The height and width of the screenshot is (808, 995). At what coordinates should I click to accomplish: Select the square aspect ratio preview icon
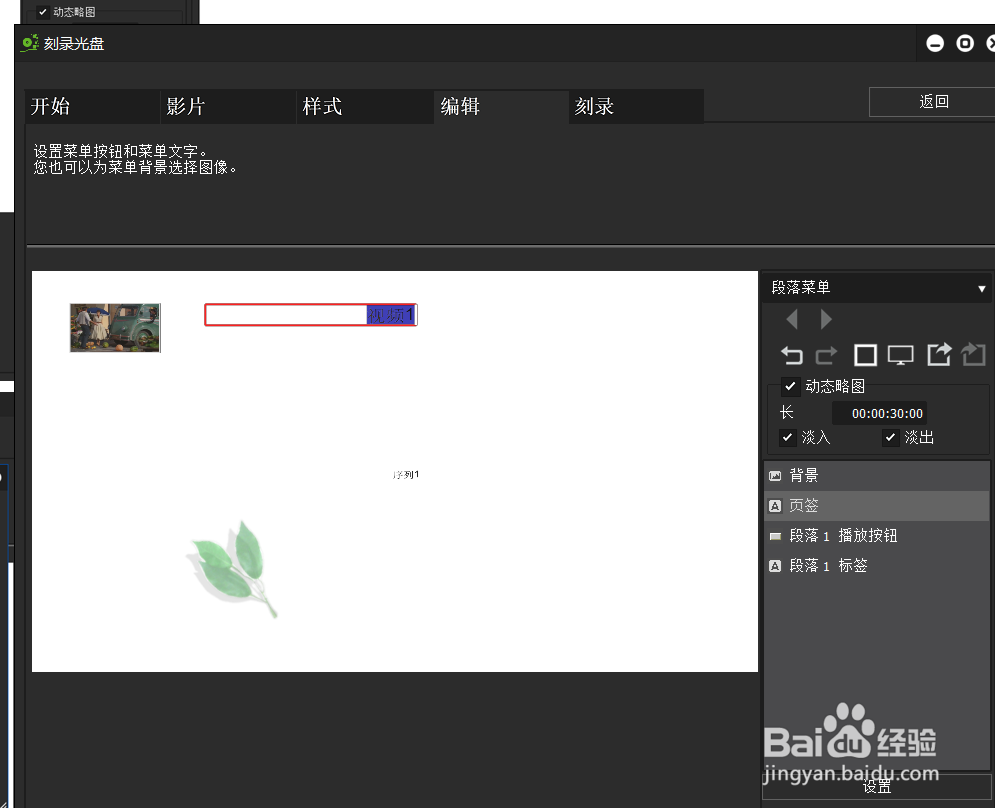(865, 355)
